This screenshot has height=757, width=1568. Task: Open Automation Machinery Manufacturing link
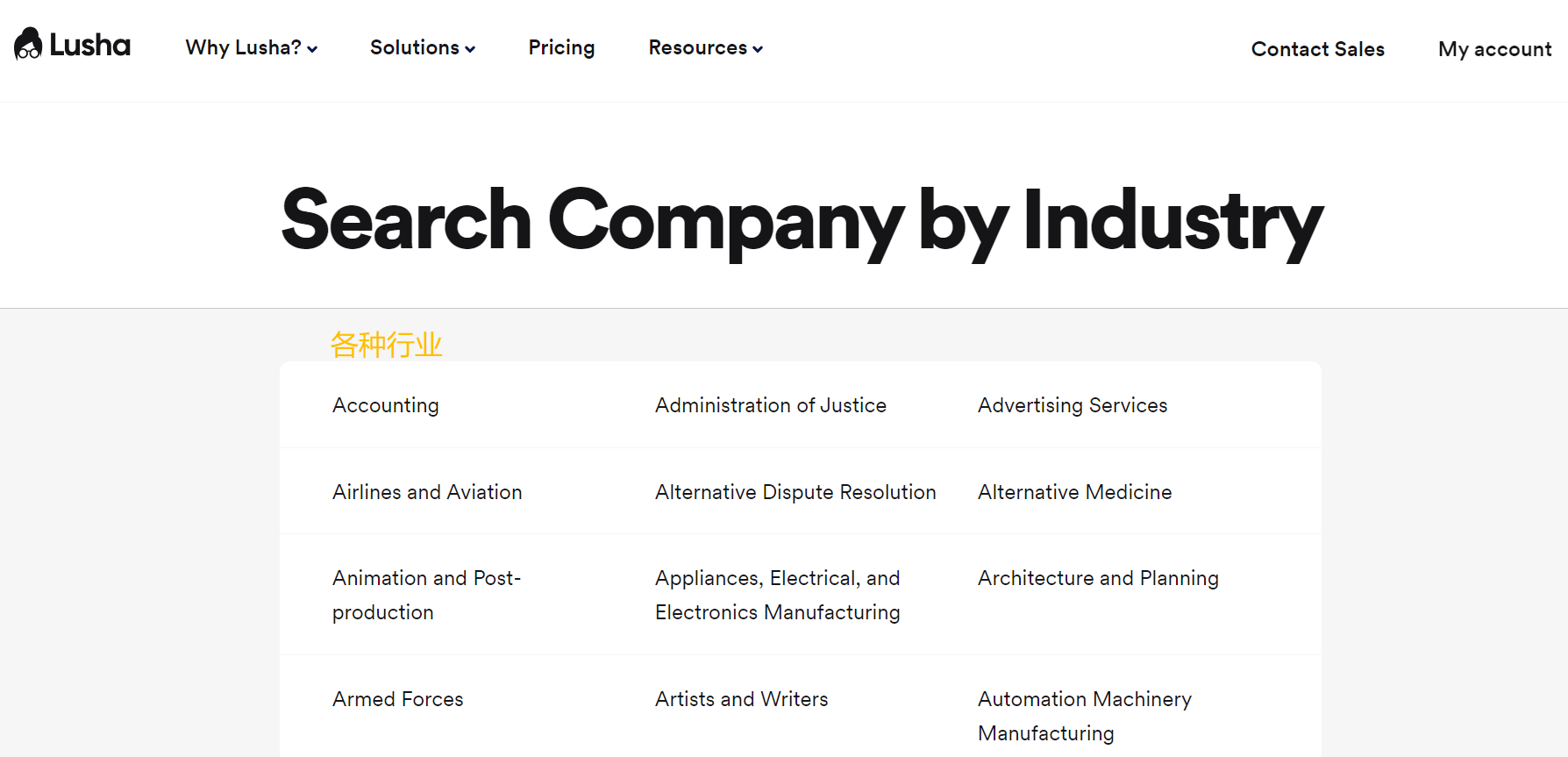[x=1084, y=716]
